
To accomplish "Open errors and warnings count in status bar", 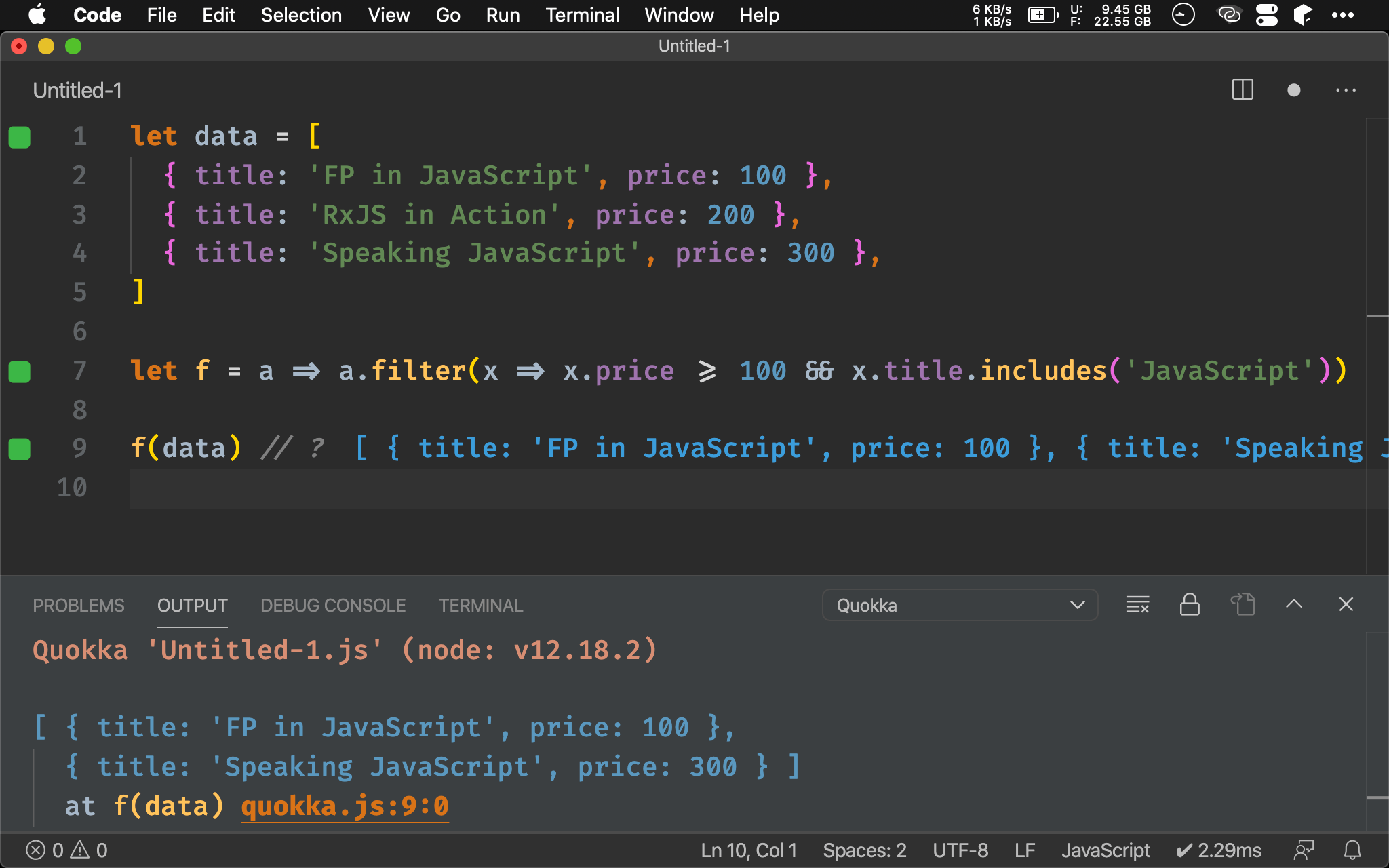I will coord(66,850).
